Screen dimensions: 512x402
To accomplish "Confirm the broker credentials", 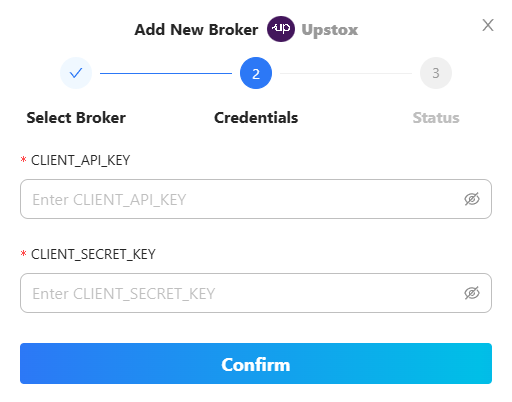I will [x=256, y=363].
